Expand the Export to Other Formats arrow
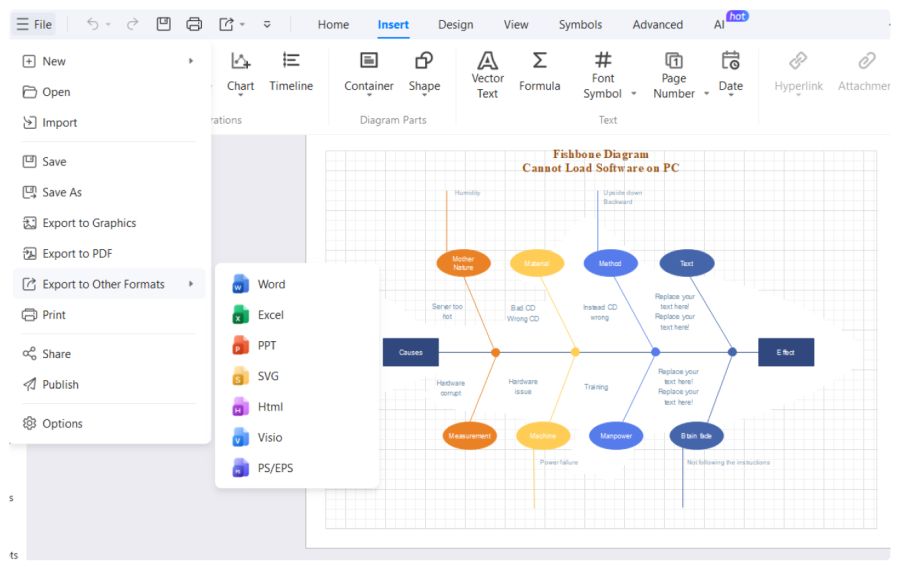This screenshot has width=900, height=570. coord(191,284)
